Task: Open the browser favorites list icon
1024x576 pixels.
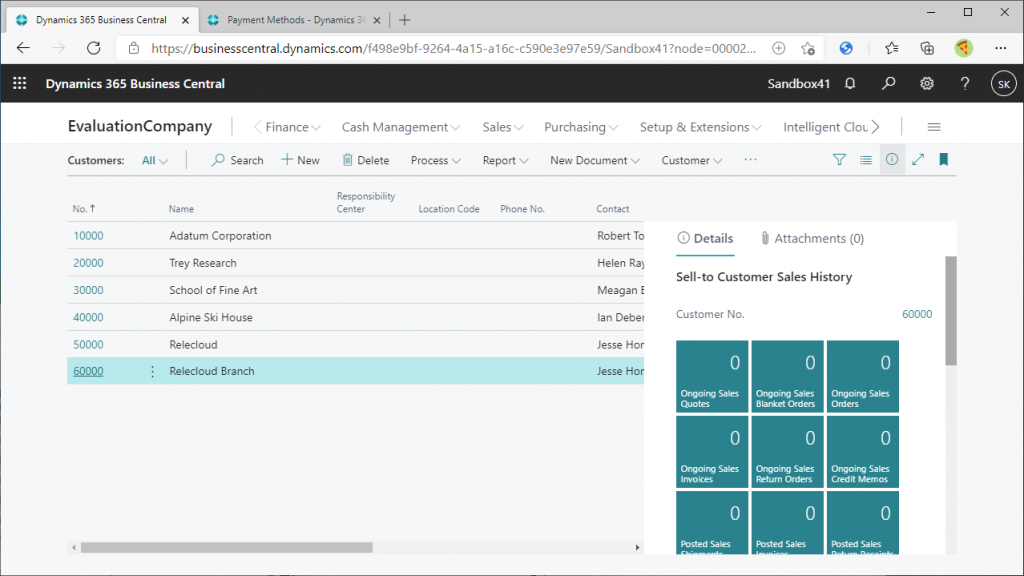Action: click(891, 48)
